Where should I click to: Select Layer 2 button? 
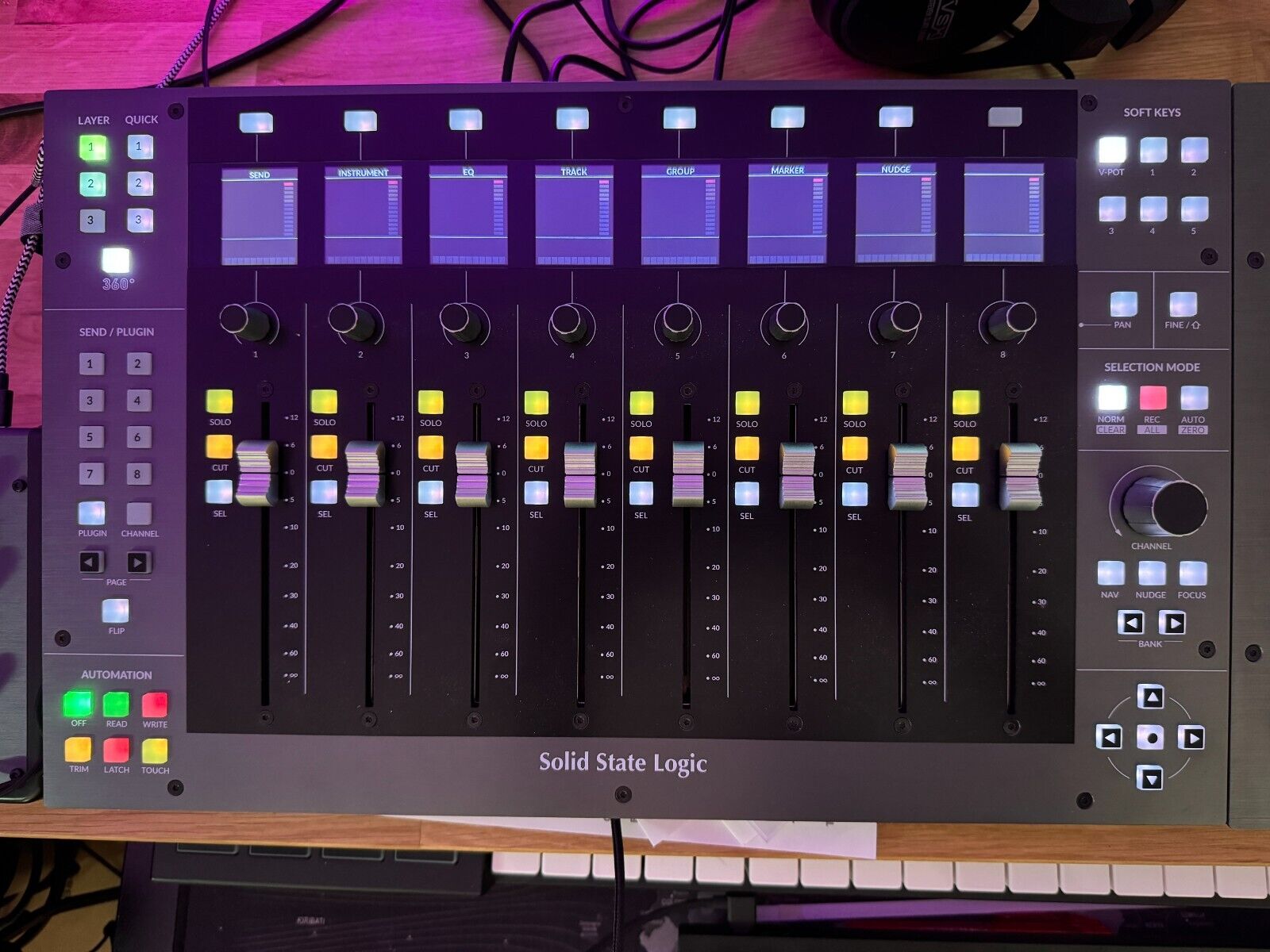(91, 184)
